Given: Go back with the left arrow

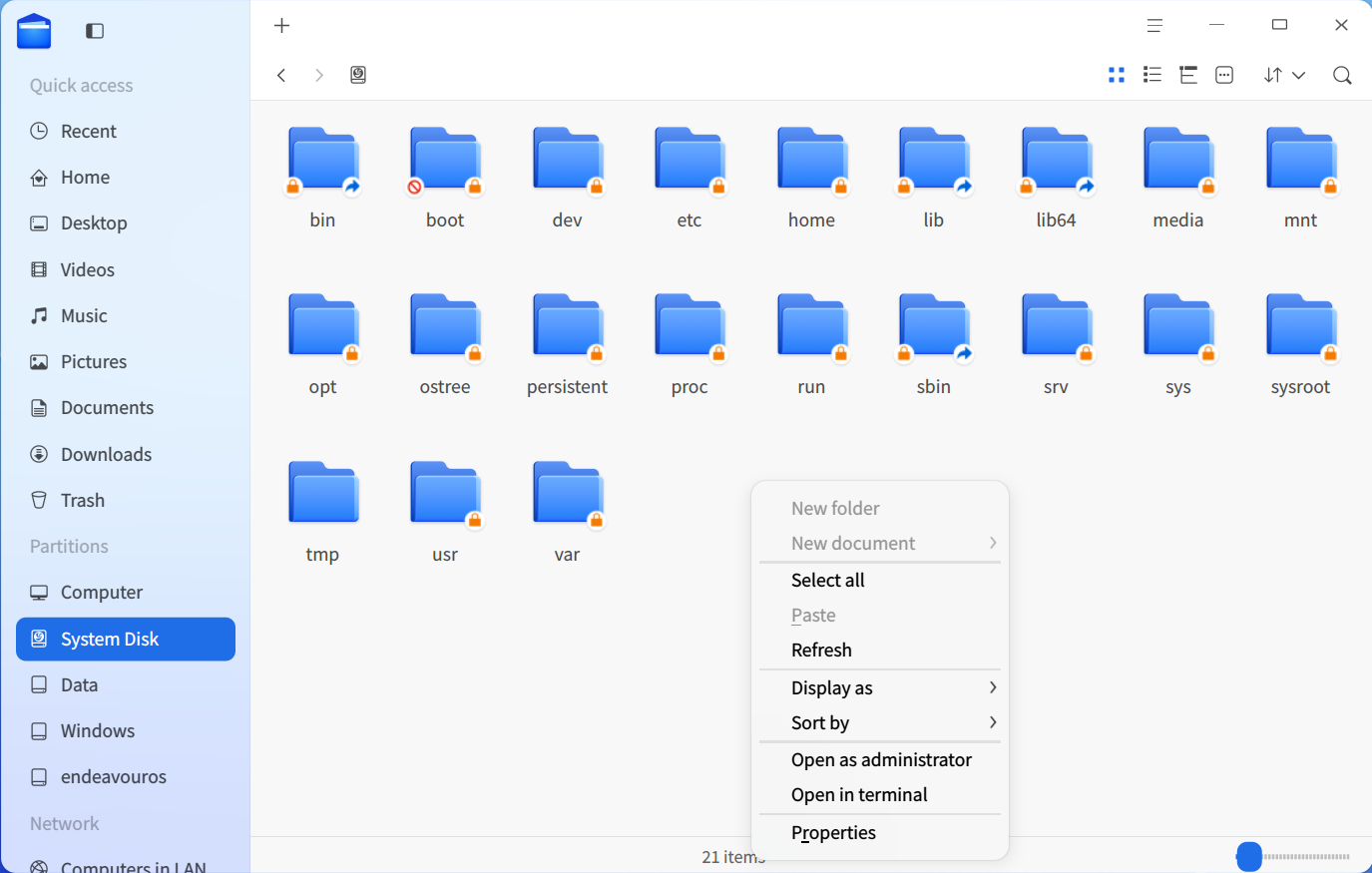Looking at the screenshot, I should pyautogui.click(x=282, y=75).
